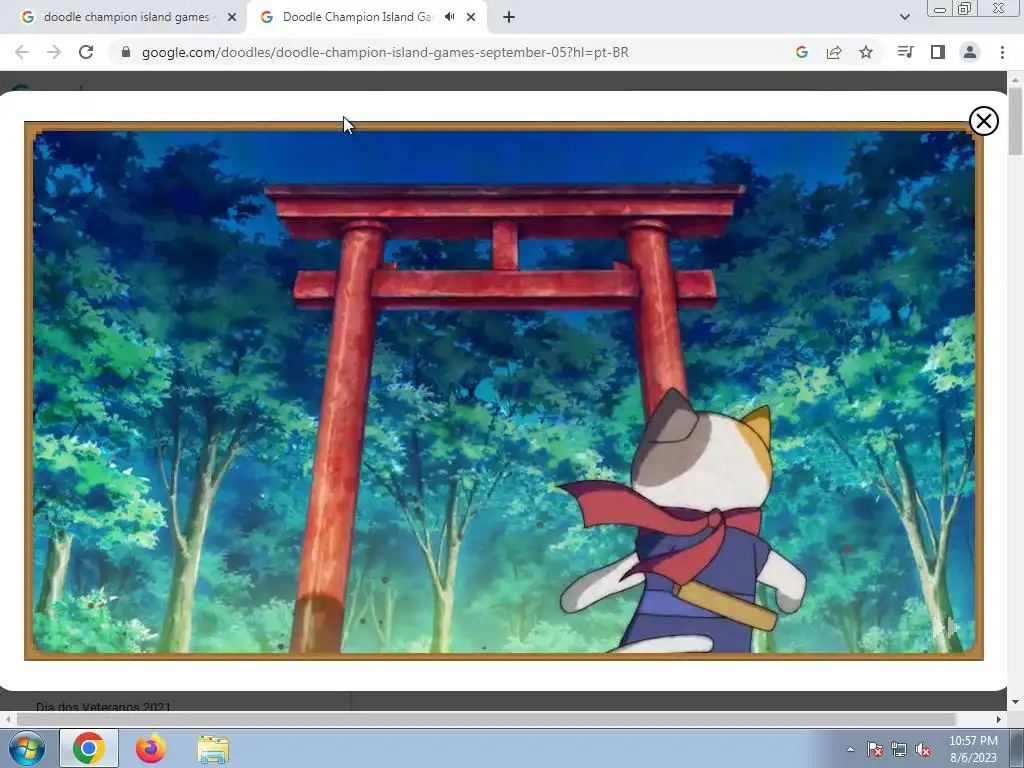Open the Windows Start menu
1024x768 pixels.
click(26, 748)
